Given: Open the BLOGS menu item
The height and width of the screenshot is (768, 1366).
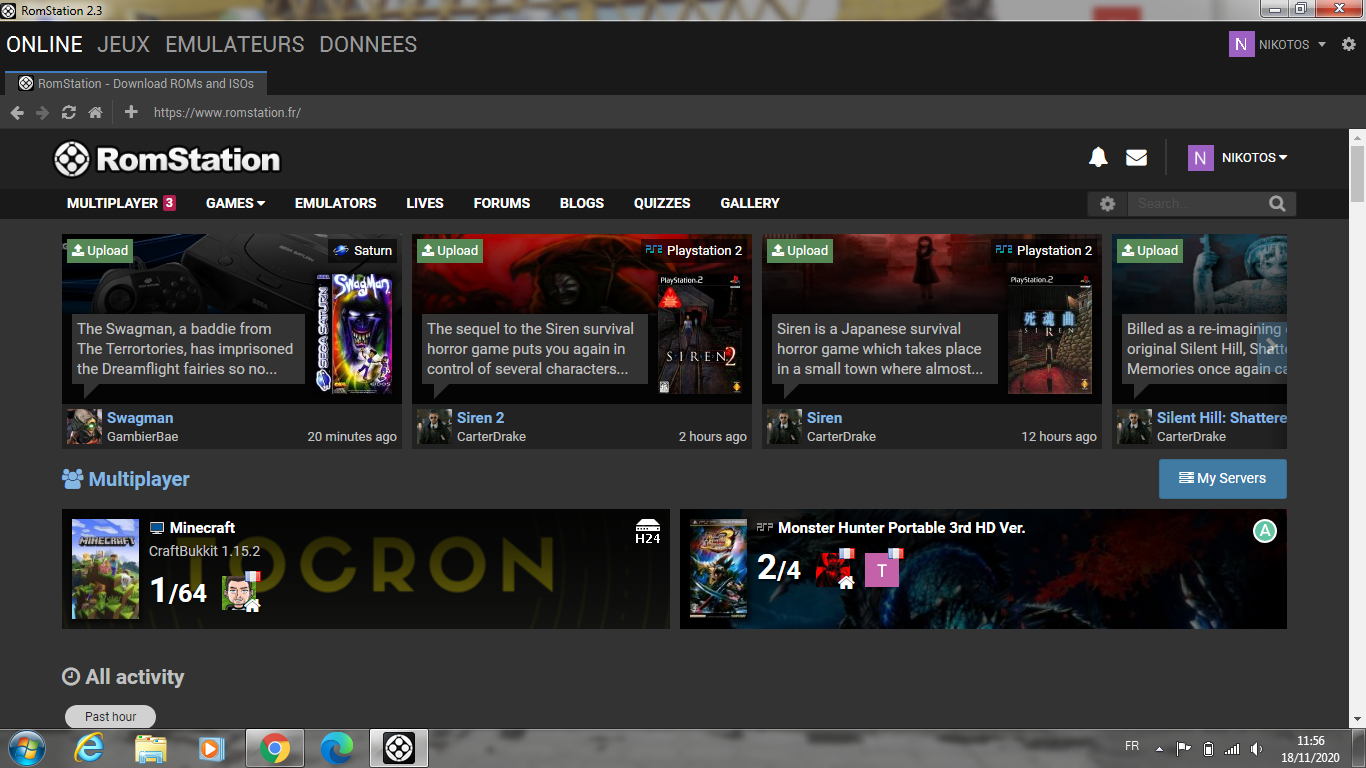Looking at the screenshot, I should (x=582, y=203).
